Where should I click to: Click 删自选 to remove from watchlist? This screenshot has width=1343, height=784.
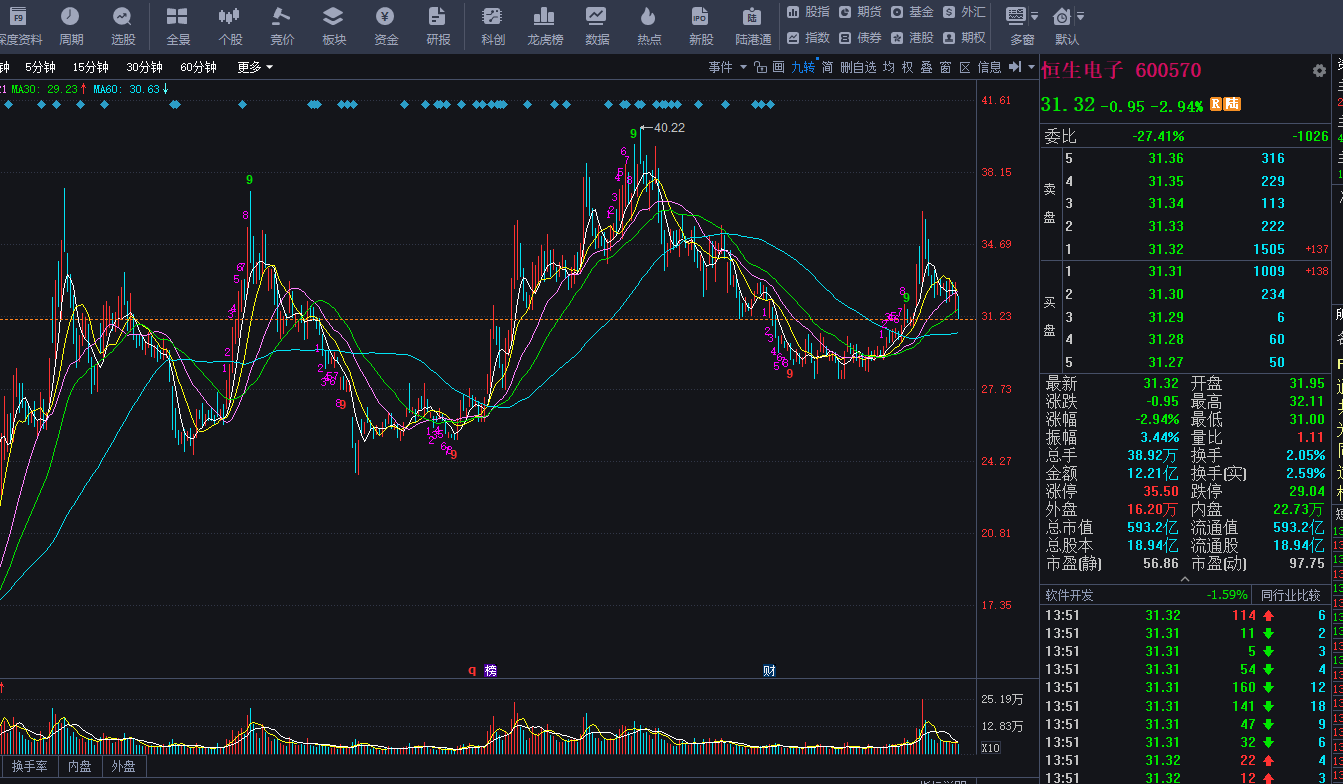(858, 67)
